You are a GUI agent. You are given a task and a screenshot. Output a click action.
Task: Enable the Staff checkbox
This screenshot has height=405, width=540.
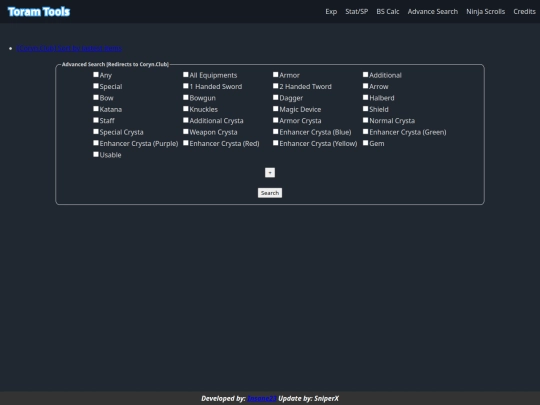(x=96, y=120)
